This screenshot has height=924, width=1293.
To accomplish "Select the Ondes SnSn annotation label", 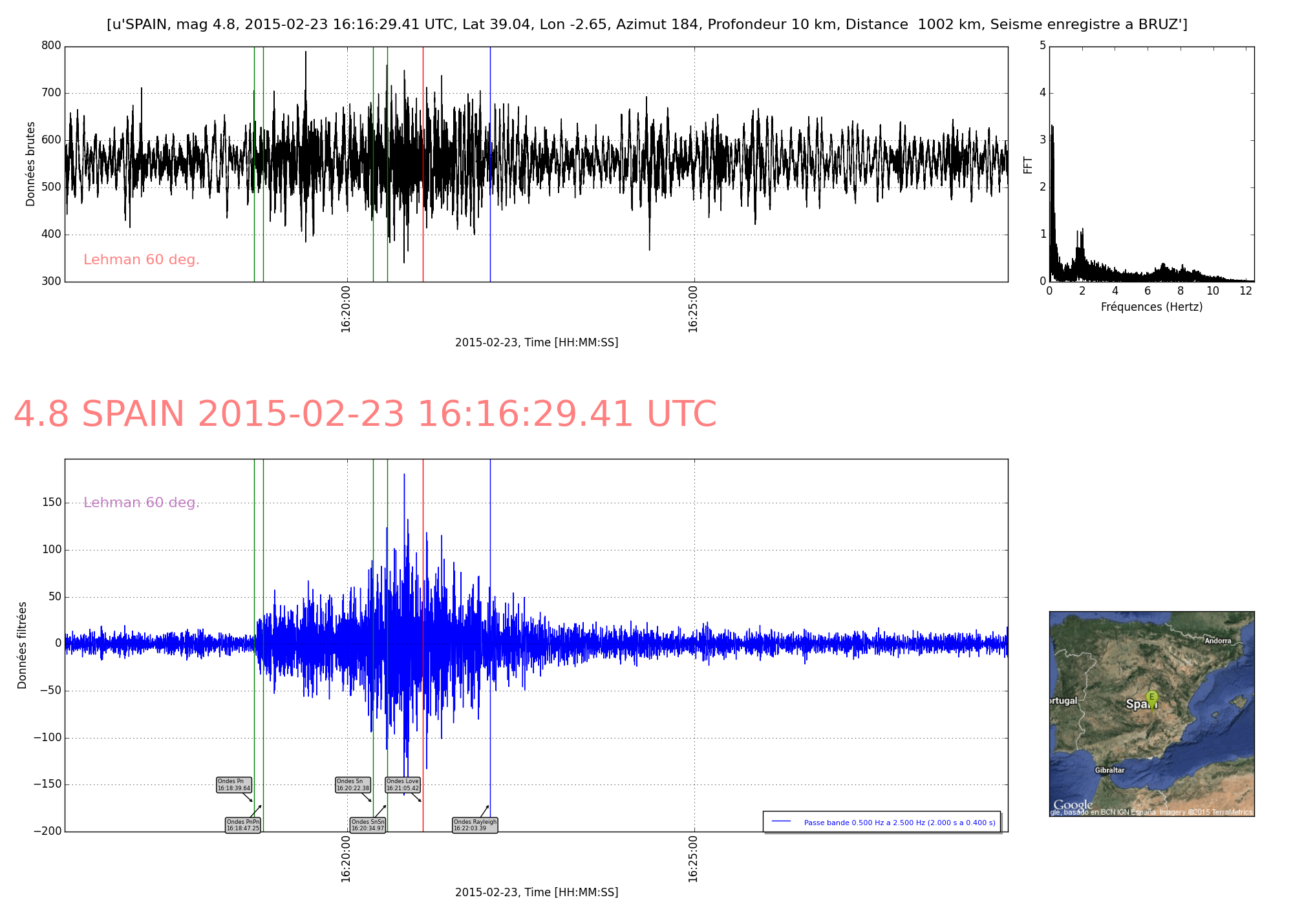I will [367, 825].
